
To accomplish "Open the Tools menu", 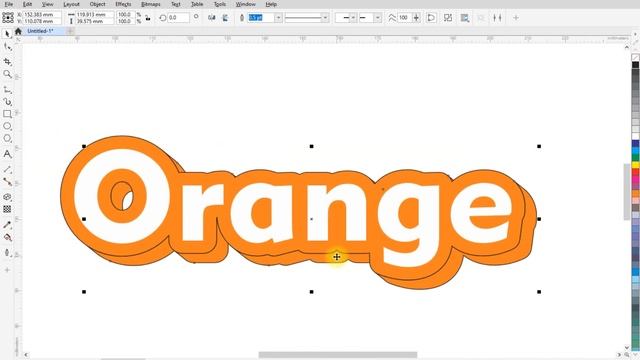I will coord(220,4).
